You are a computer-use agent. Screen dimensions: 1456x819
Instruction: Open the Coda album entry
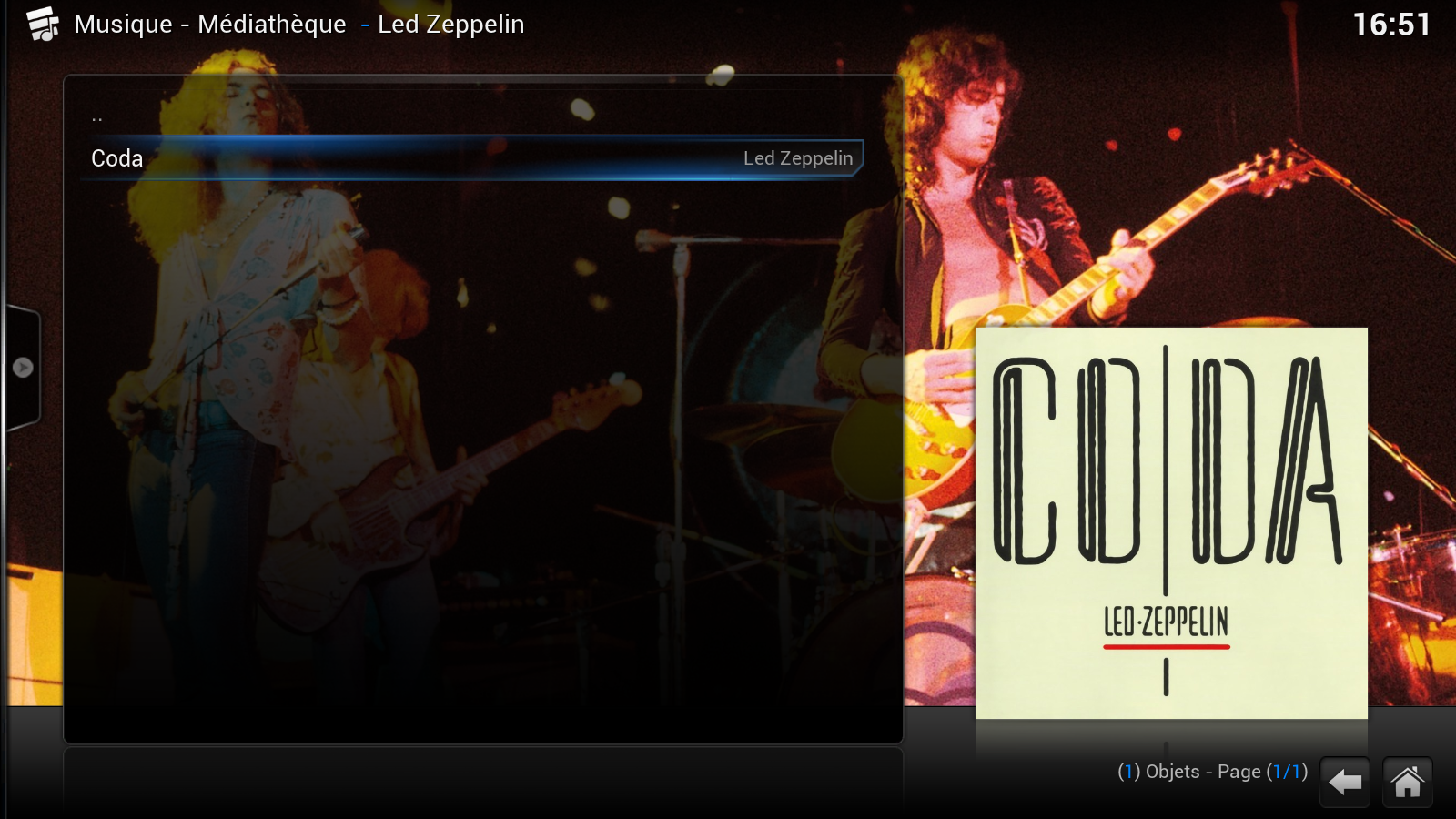[x=472, y=158]
